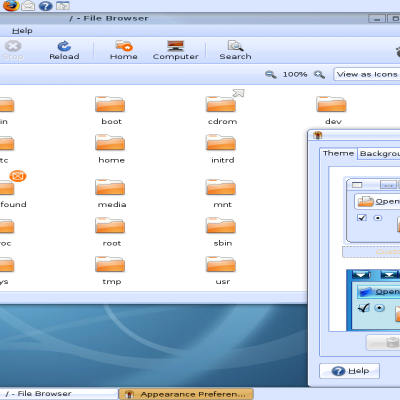Click the Help button in Appearance Preferences
Screen dimensions: 400x400
point(350,371)
